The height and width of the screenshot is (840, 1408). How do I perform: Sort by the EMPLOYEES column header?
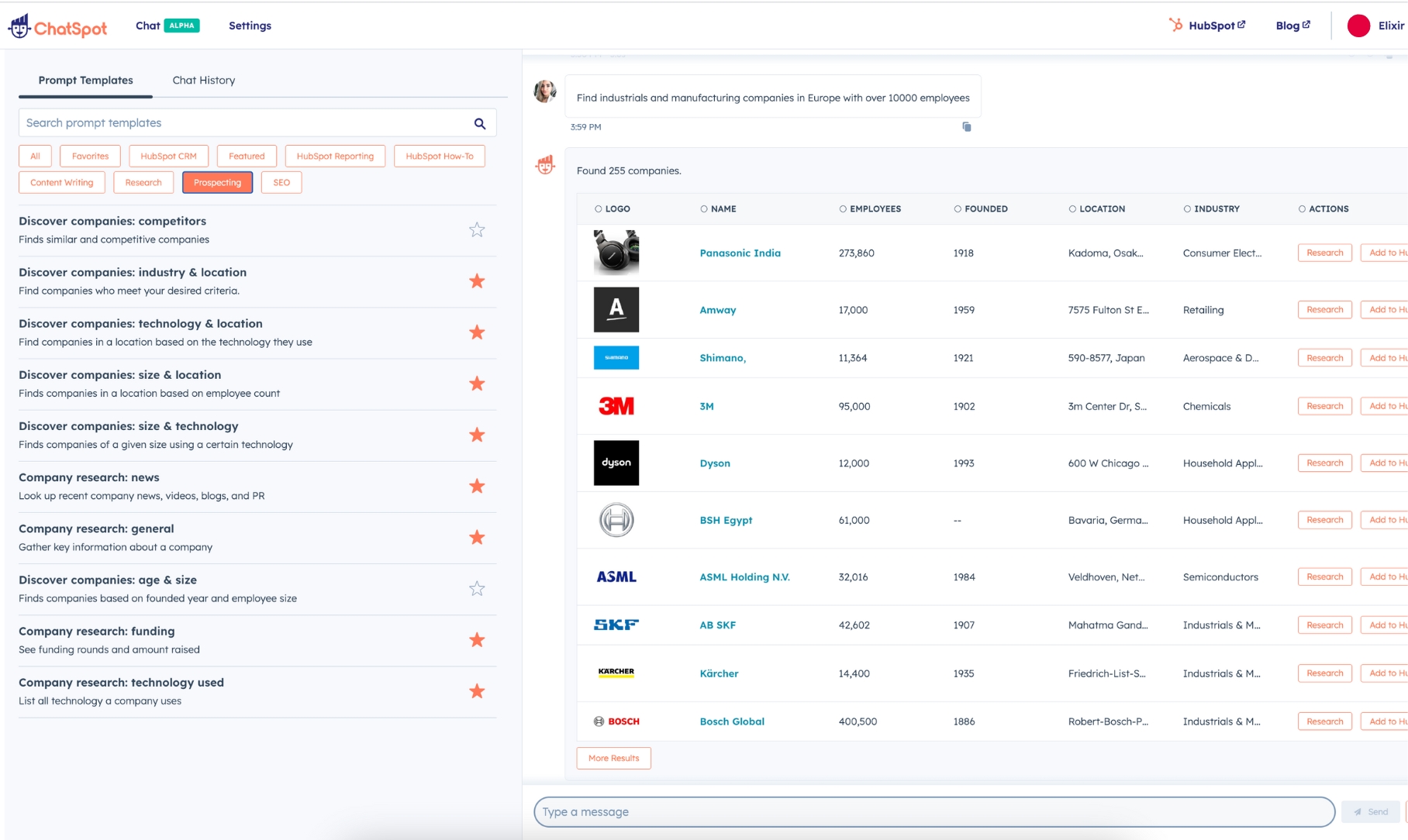[870, 209]
